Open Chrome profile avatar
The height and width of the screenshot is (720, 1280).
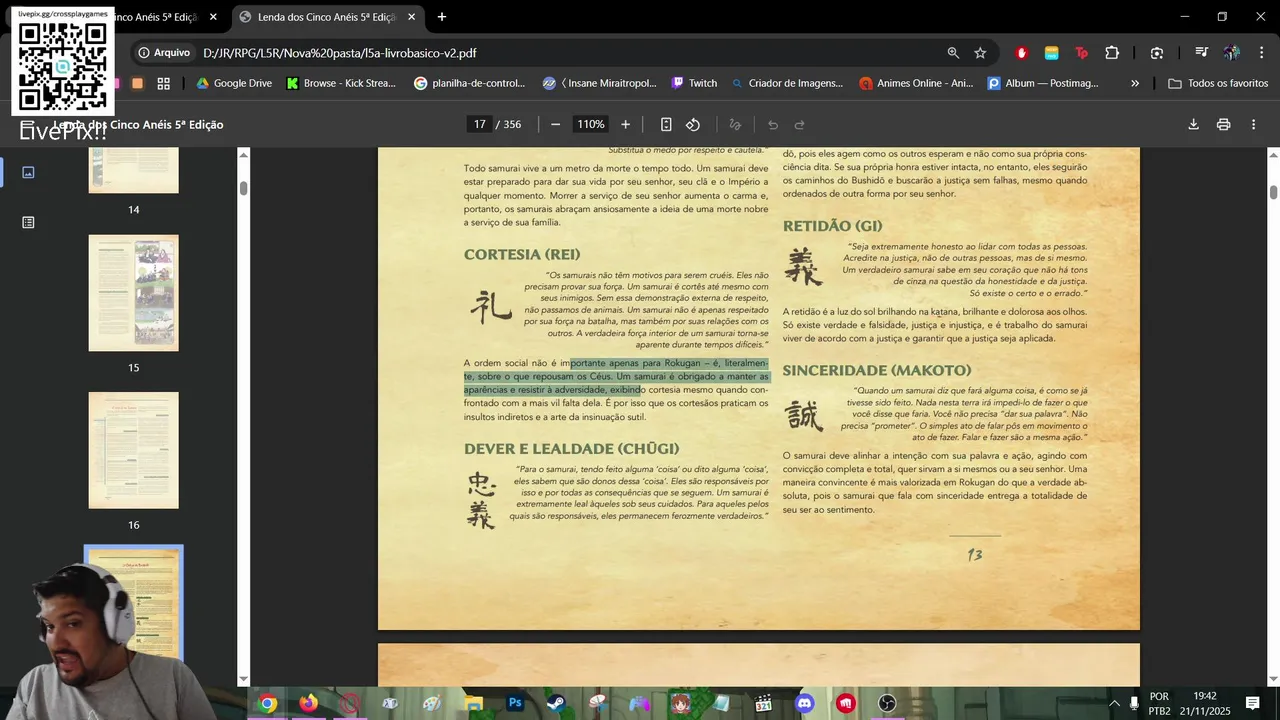[x=1231, y=53]
